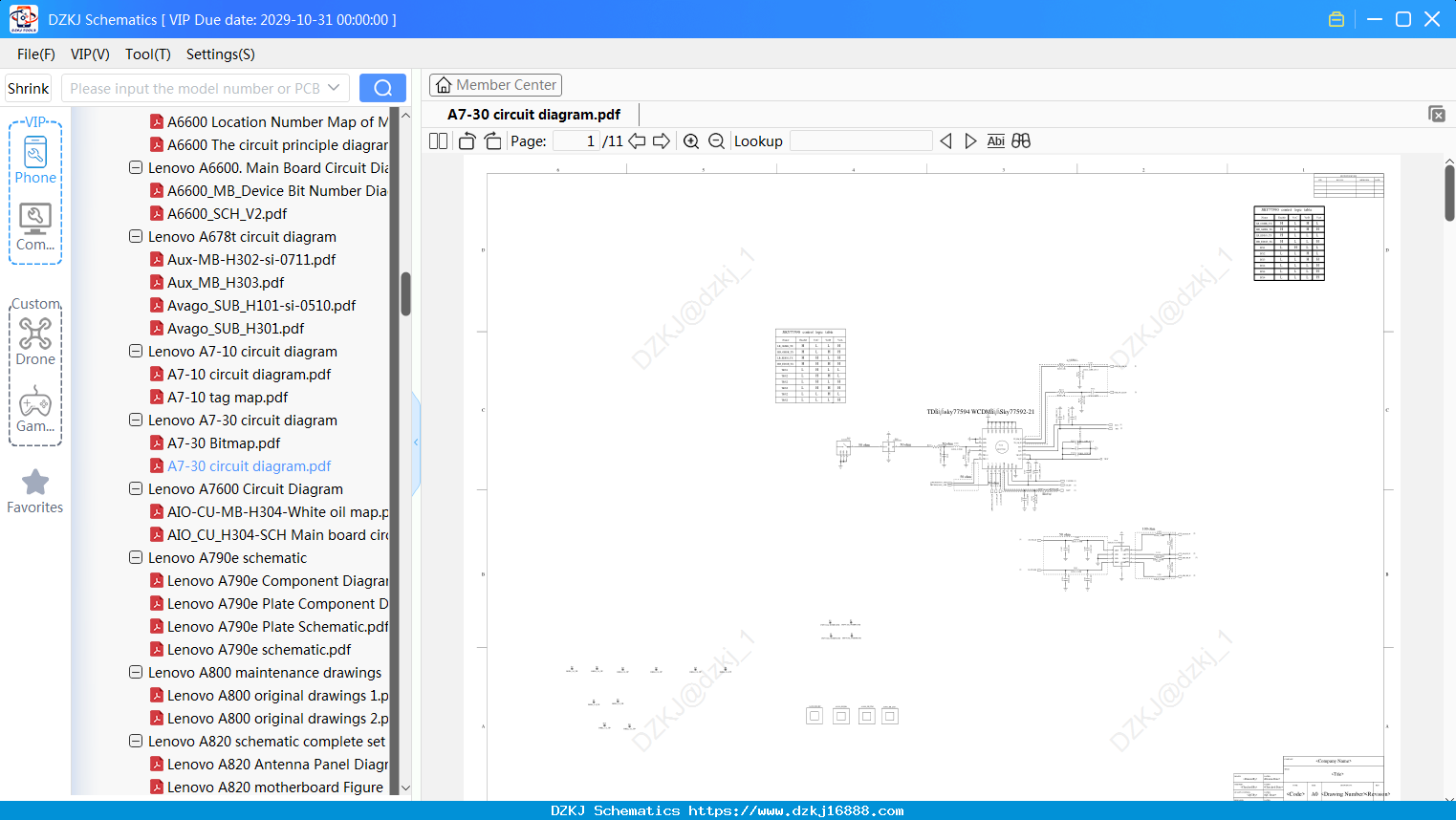
Task: Click the Member Center button
Action: (495, 85)
